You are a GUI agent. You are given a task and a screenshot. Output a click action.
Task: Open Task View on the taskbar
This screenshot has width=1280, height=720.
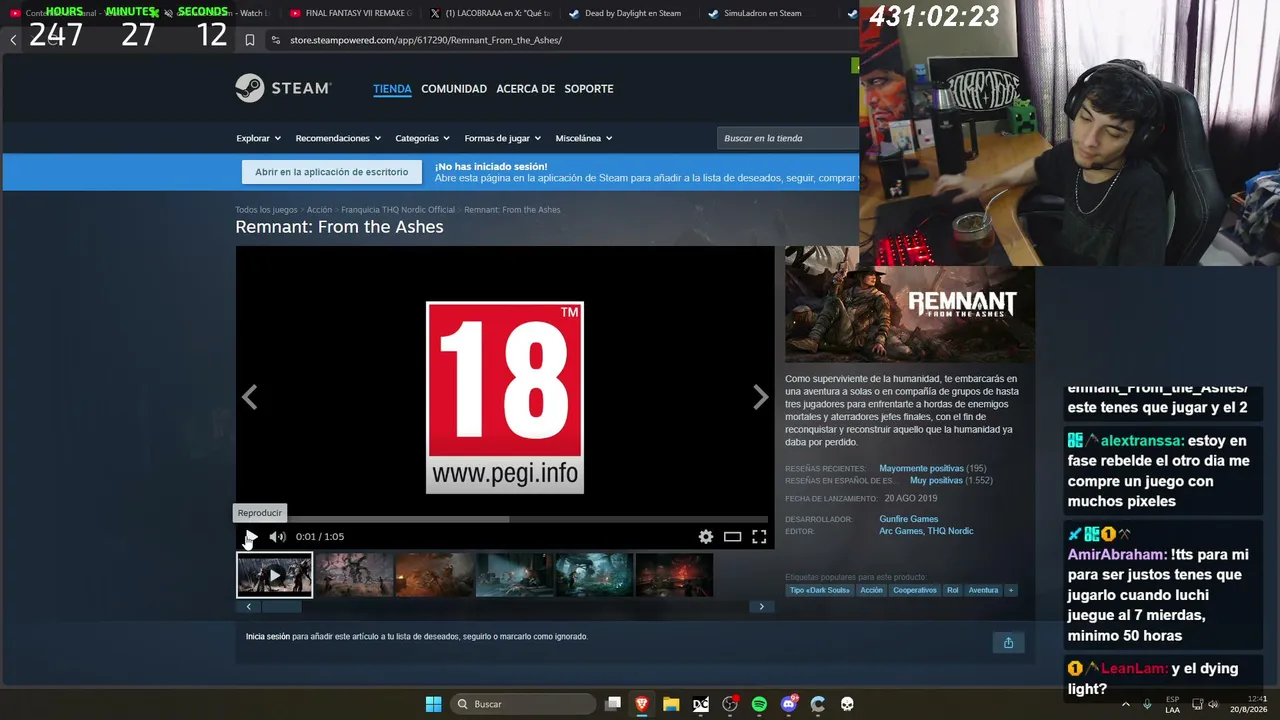(613, 704)
